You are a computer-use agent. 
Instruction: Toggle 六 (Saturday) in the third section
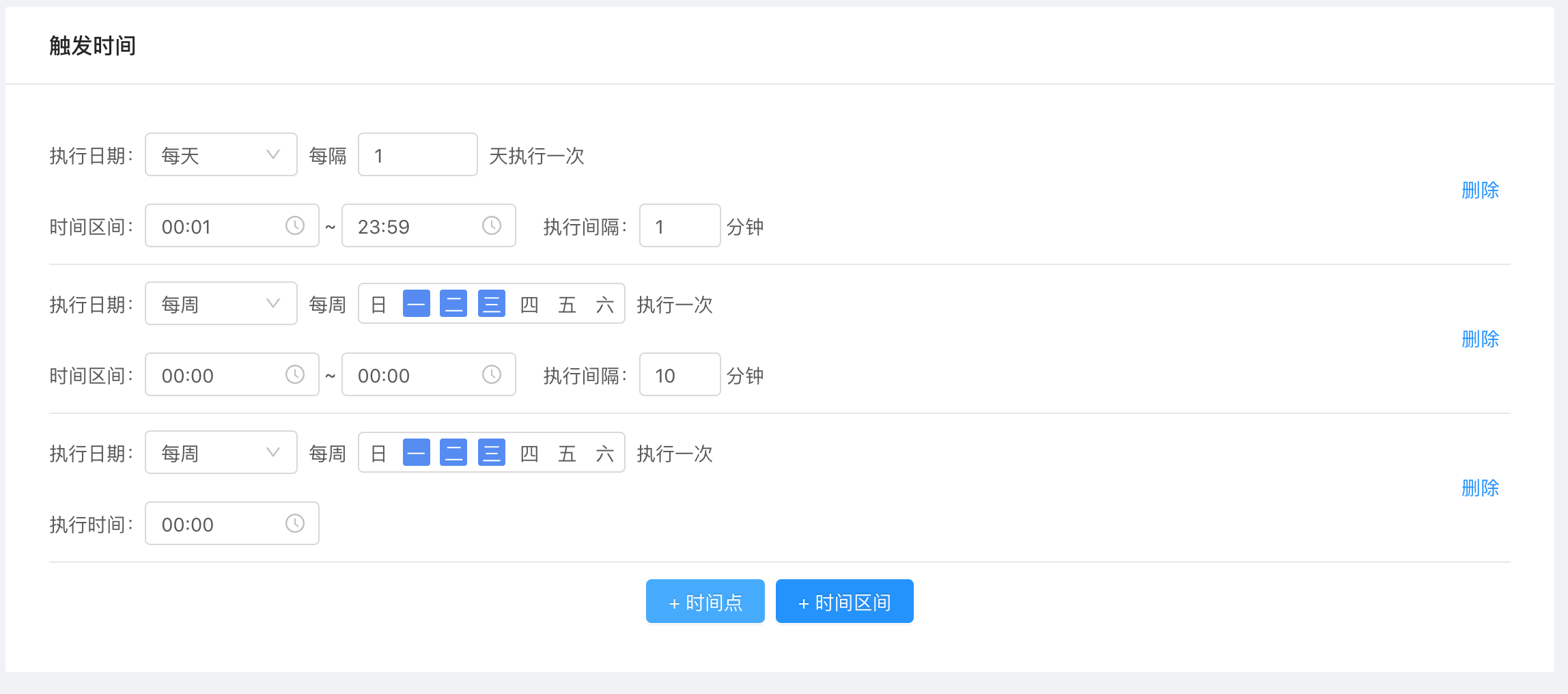point(604,453)
